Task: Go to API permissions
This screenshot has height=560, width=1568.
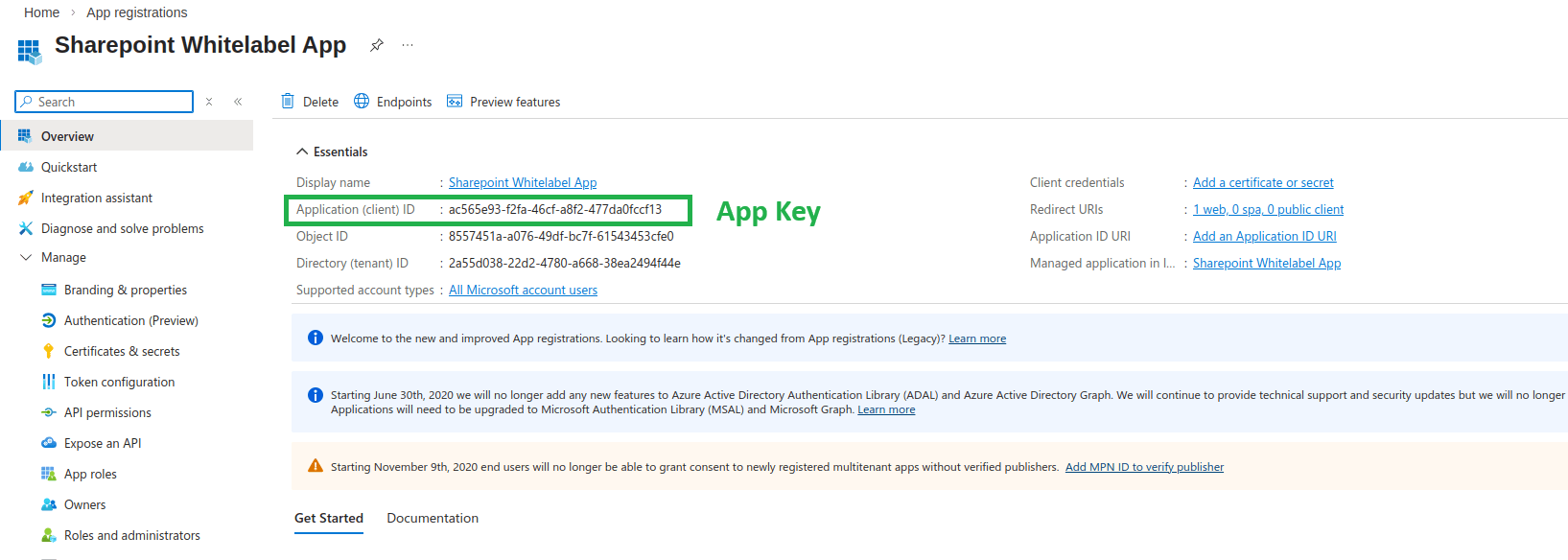Action: [107, 412]
